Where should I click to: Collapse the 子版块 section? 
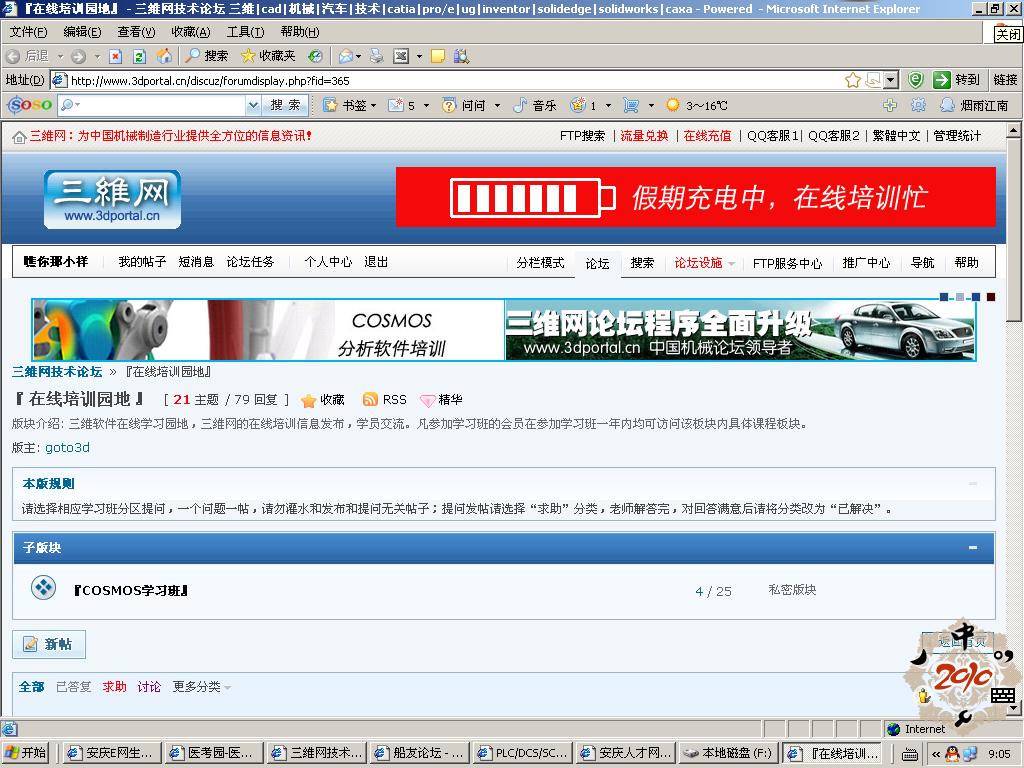pyautogui.click(x=973, y=548)
